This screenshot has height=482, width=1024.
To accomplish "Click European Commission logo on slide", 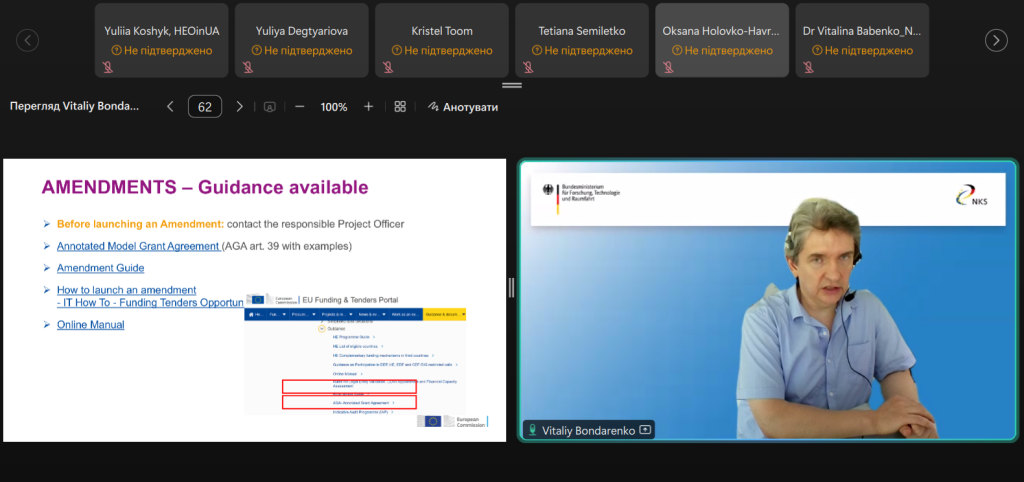I will tap(452, 421).
